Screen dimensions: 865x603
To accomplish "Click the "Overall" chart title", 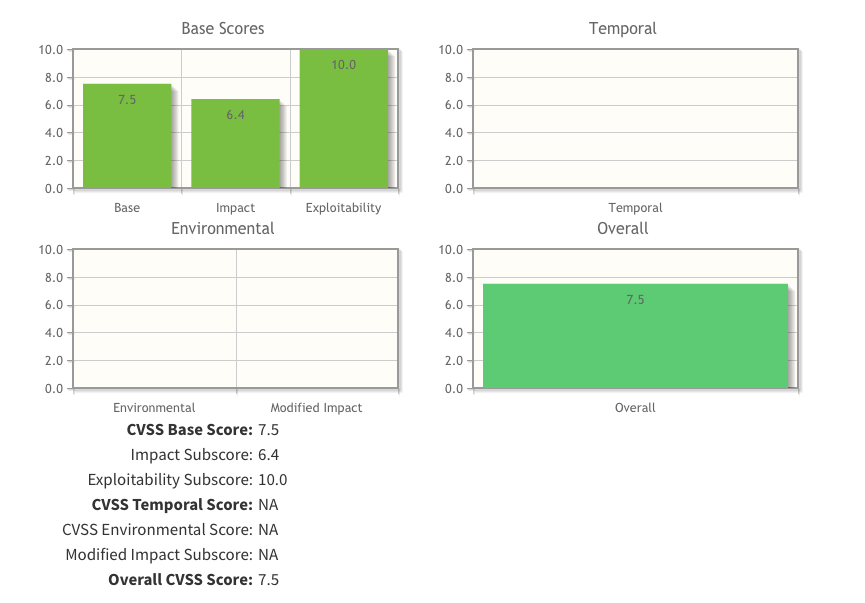I will point(623,228).
